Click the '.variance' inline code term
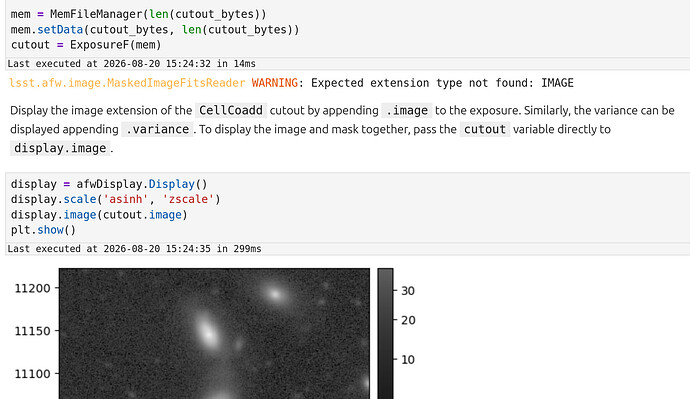The image size is (690, 399). 157,129
